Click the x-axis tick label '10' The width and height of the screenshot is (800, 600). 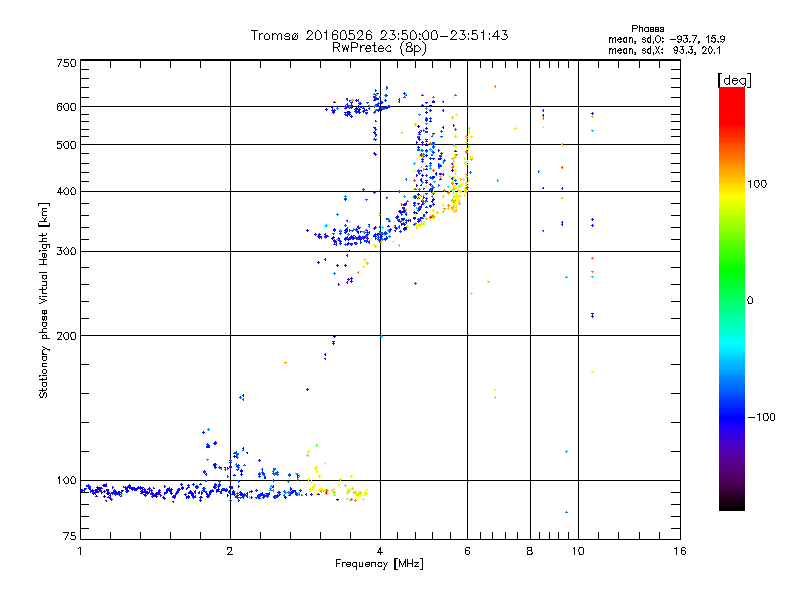[x=578, y=551]
